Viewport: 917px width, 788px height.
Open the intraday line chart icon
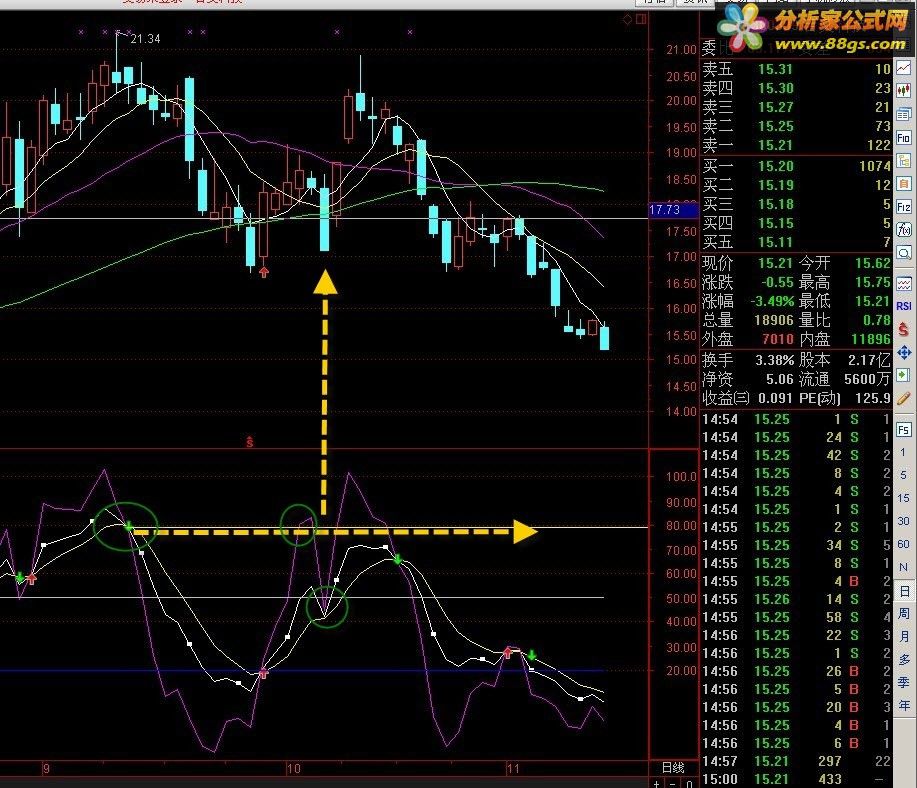click(x=904, y=68)
